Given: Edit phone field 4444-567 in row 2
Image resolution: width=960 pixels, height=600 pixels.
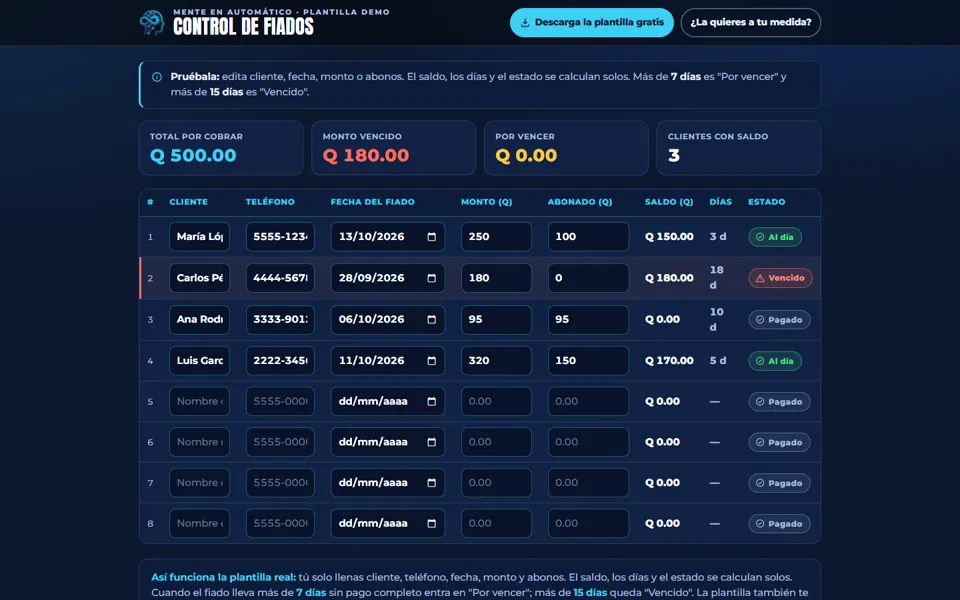Looking at the screenshot, I should click(x=280, y=278).
